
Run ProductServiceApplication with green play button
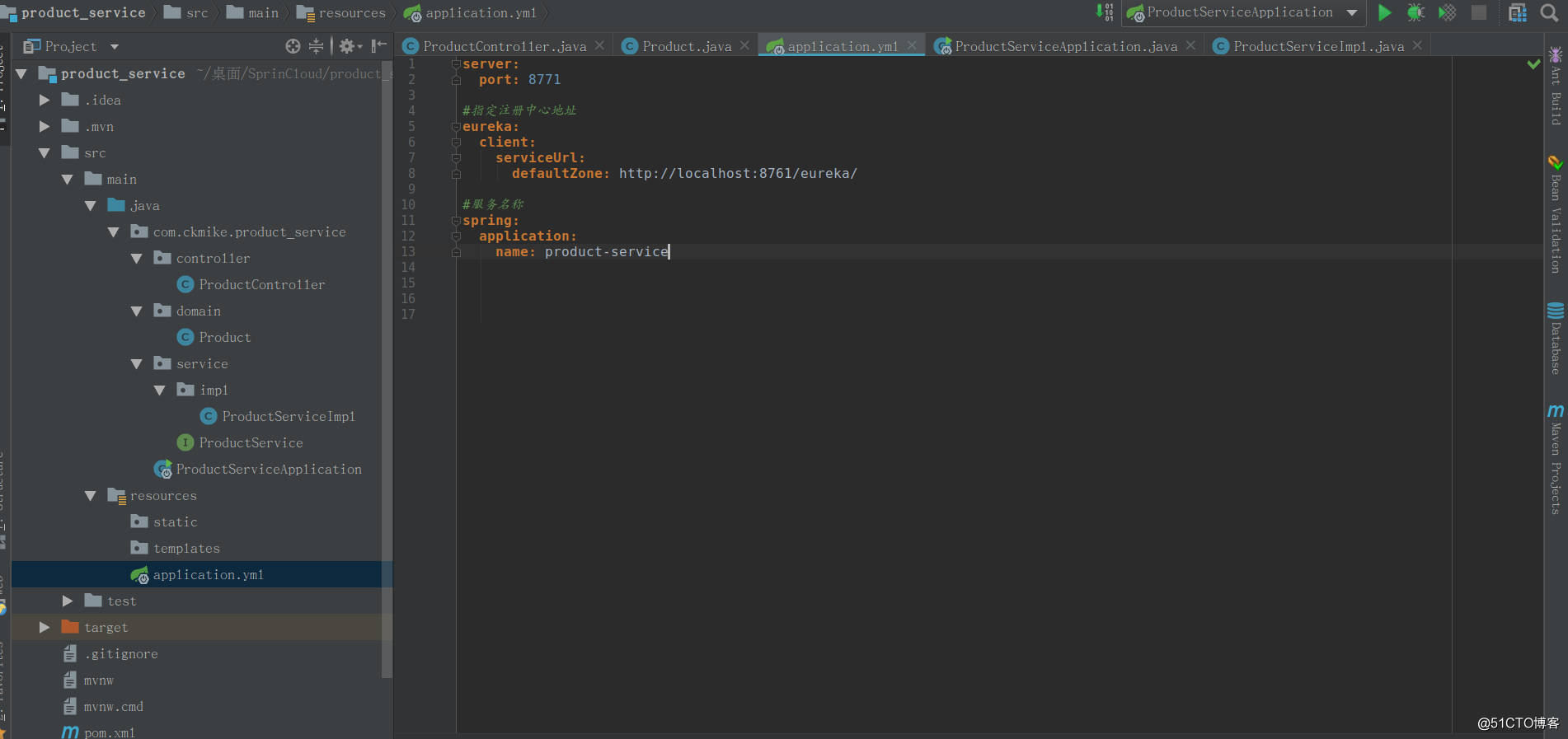pos(1384,12)
